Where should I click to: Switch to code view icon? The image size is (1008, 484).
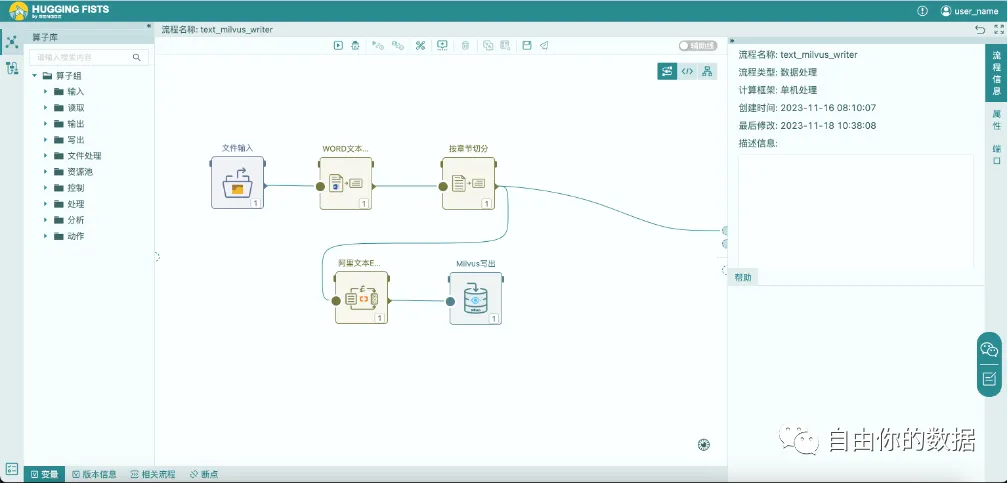point(687,71)
